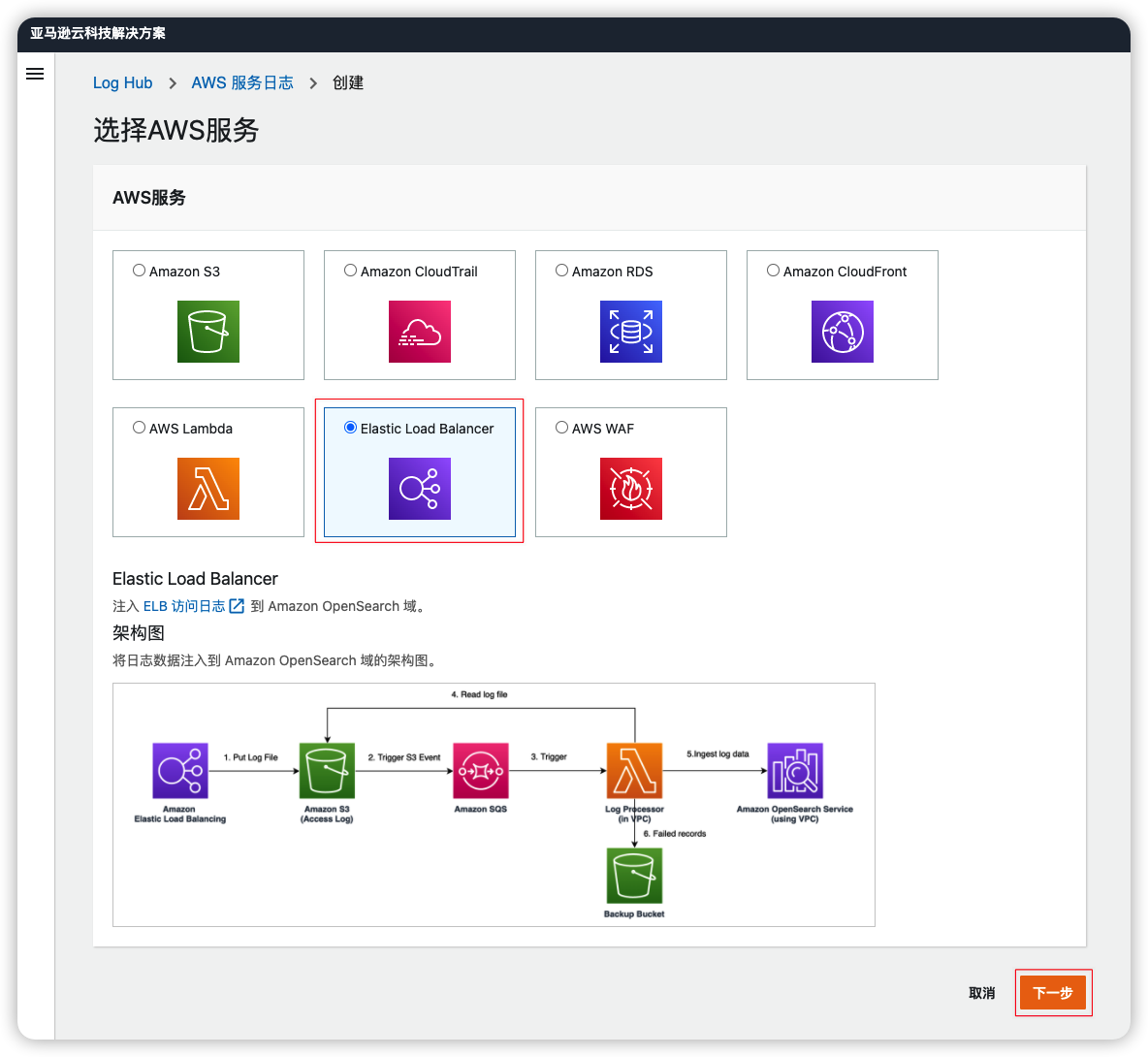Click the Amazon S3 (Access Log) diagram icon
1148x1057 pixels.
[x=328, y=771]
